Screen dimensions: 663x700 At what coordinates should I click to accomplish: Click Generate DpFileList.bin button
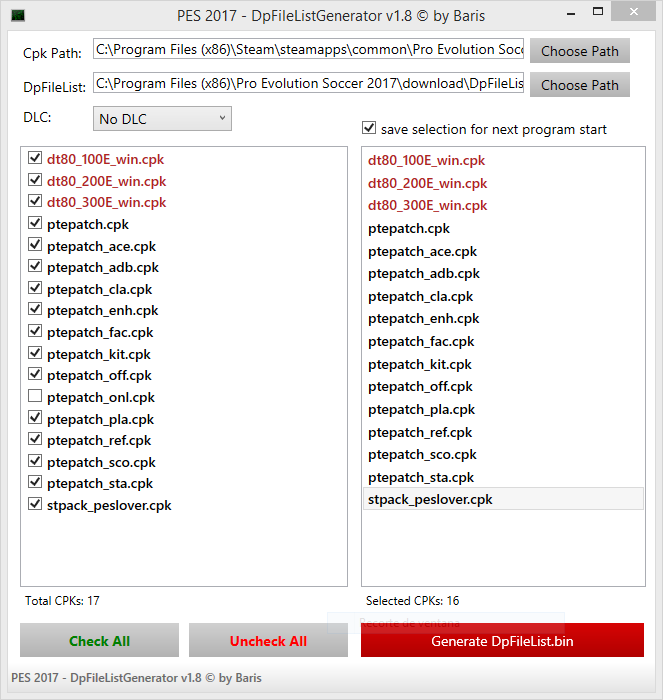coord(502,641)
